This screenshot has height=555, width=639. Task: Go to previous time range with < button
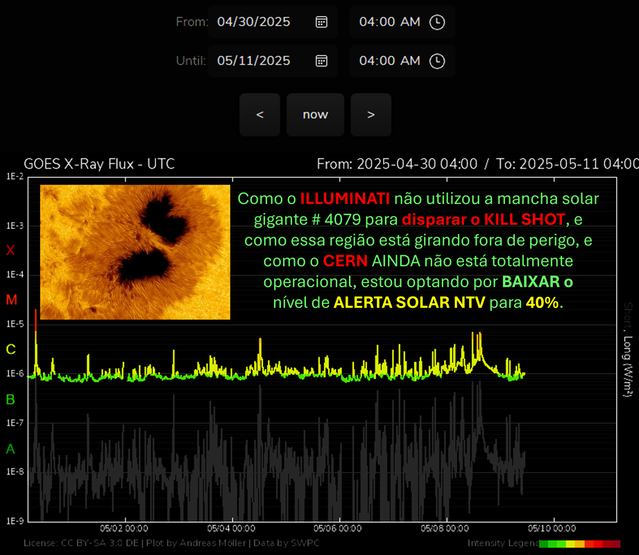coord(260,115)
